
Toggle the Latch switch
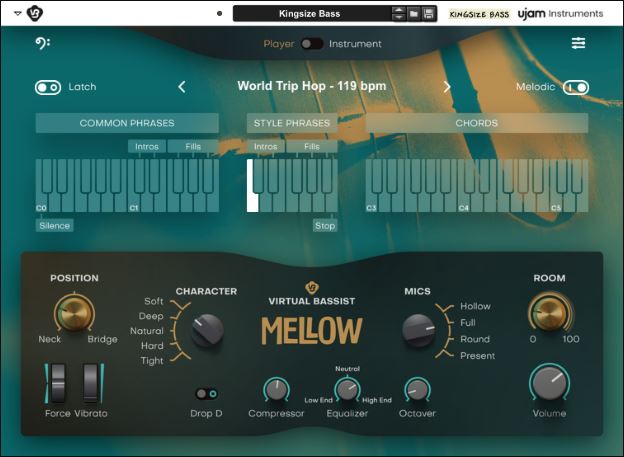pos(48,87)
